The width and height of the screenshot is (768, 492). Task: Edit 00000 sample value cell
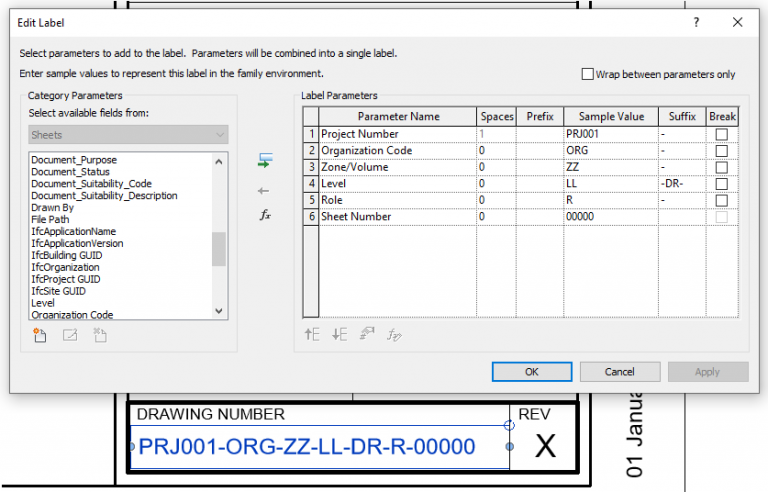tap(611, 217)
